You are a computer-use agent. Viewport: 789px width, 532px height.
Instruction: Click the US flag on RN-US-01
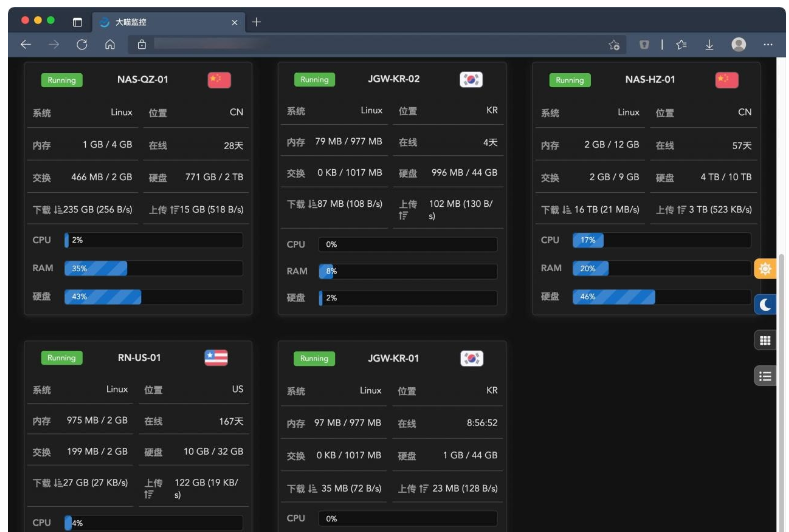pos(216,358)
